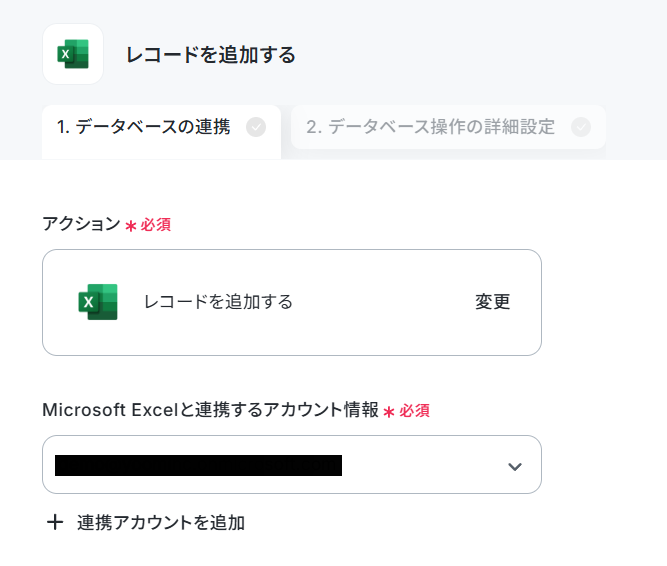The width and height of the screenshot is (667, 566).
Task: Click the red 必須 marker beside アカウント情報
Action: pyautogui.click(x=414, y=411)
